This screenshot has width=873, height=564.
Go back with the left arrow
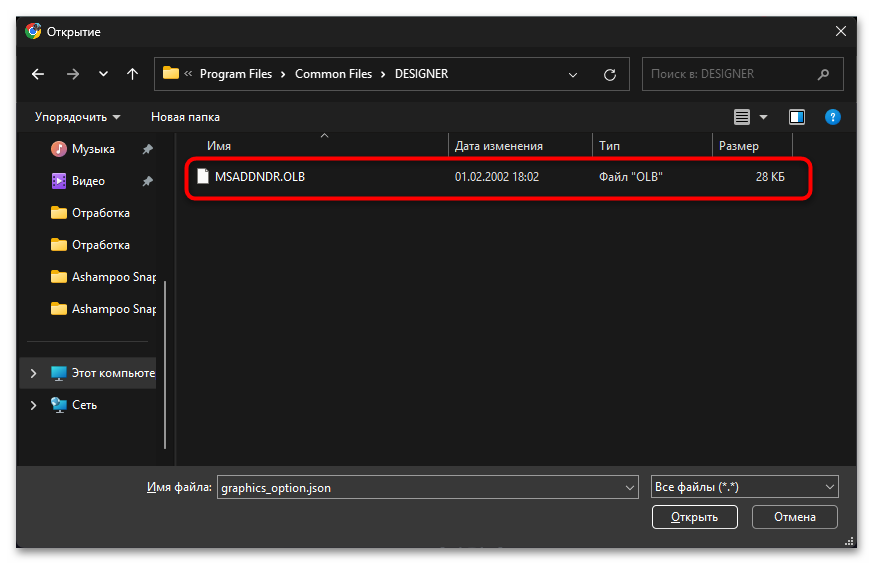(38, 74)
